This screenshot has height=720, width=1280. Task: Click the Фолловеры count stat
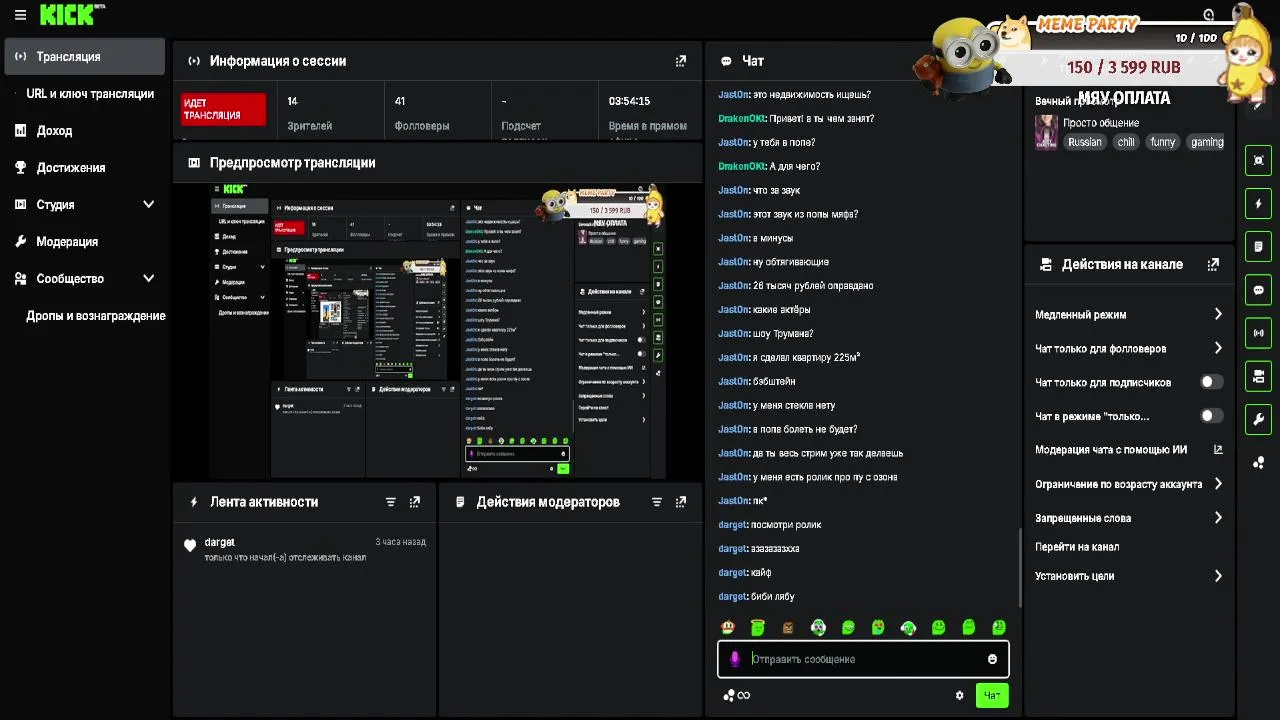422,113
